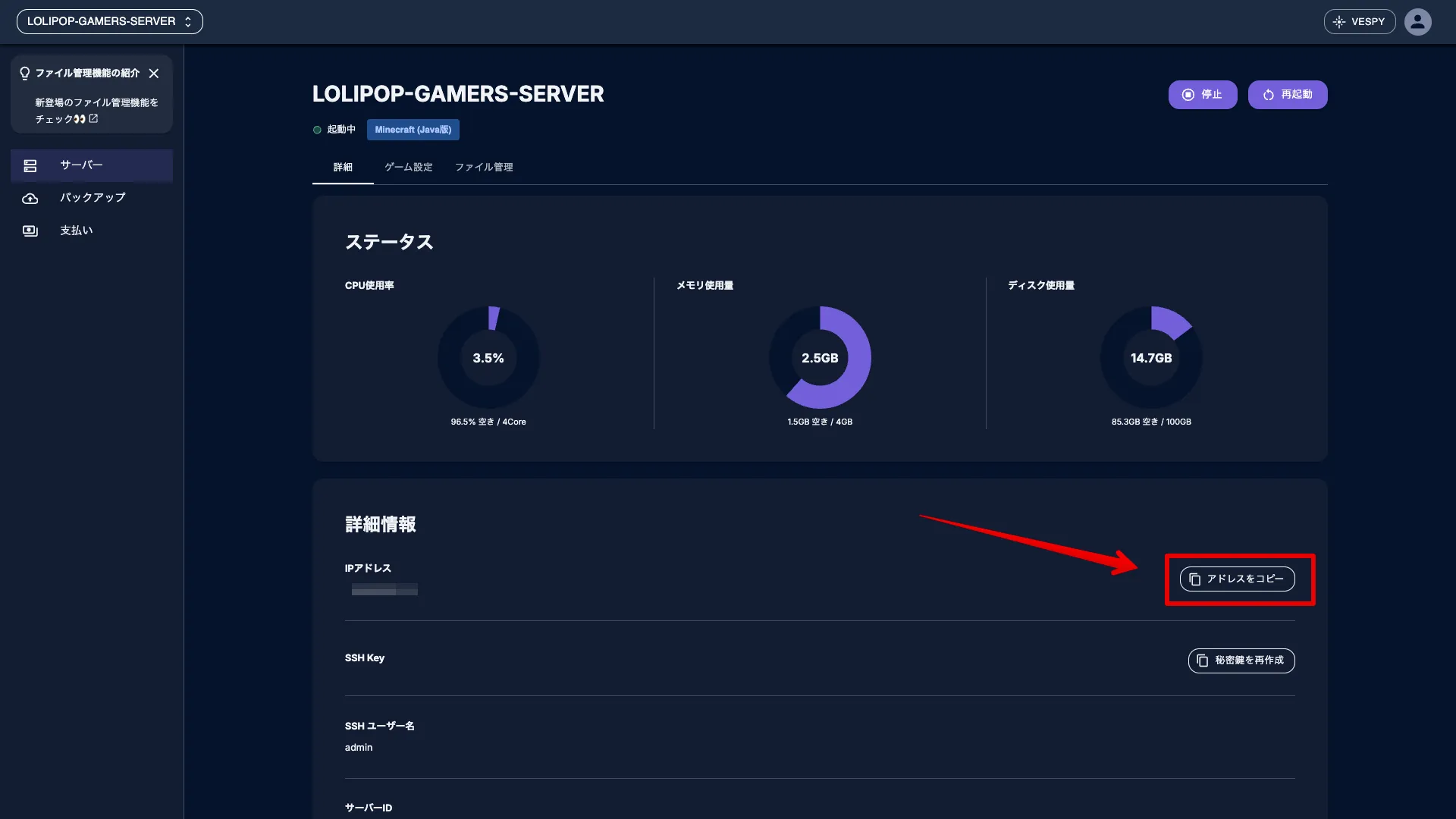The height and width of the screenshot is (819, 1456).
Task: Click the 支払い payment card icon
Action: tap(30, 231)
